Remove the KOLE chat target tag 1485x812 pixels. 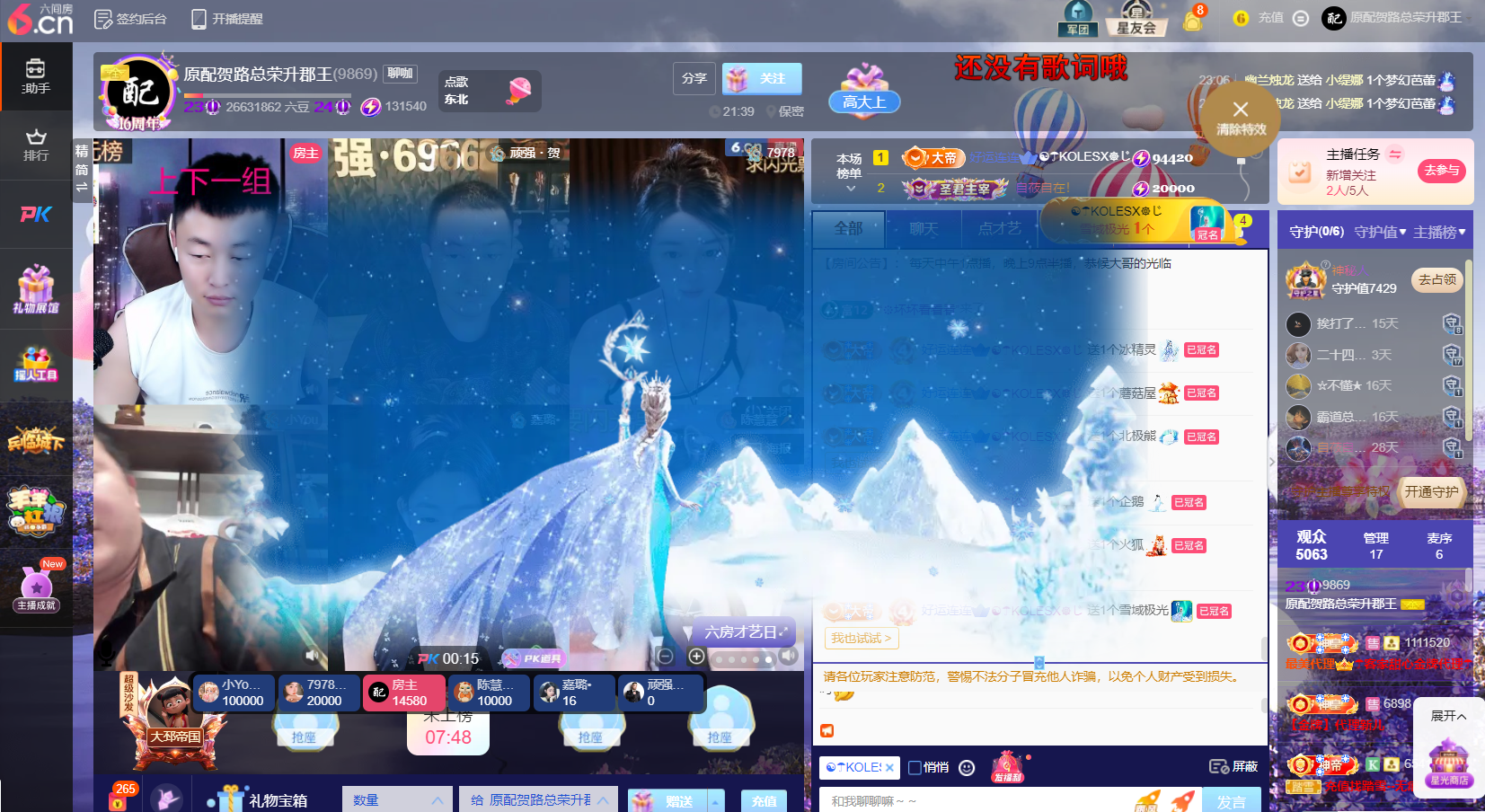click(889, 767)
